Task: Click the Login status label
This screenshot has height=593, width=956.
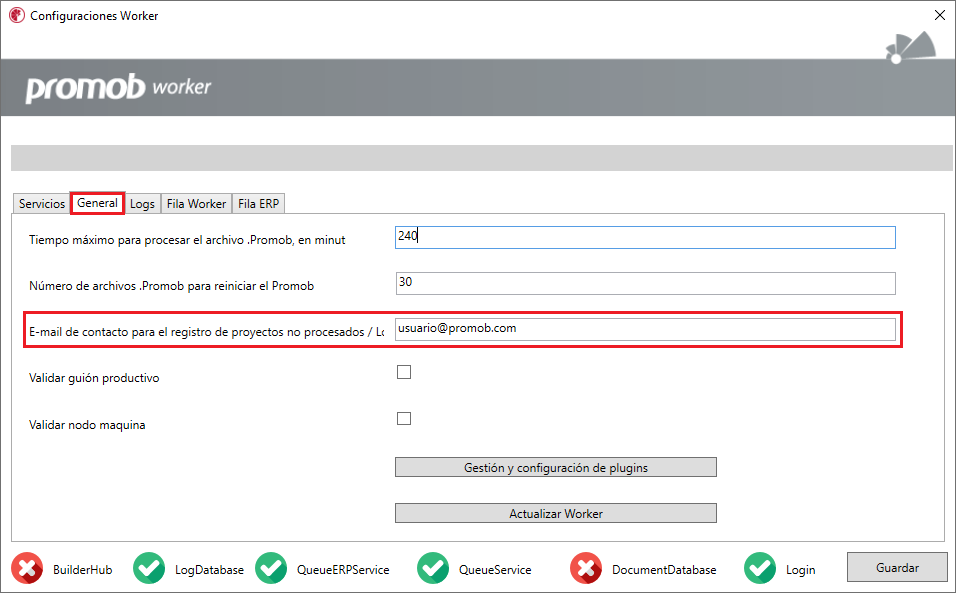Action: [801, 570]
